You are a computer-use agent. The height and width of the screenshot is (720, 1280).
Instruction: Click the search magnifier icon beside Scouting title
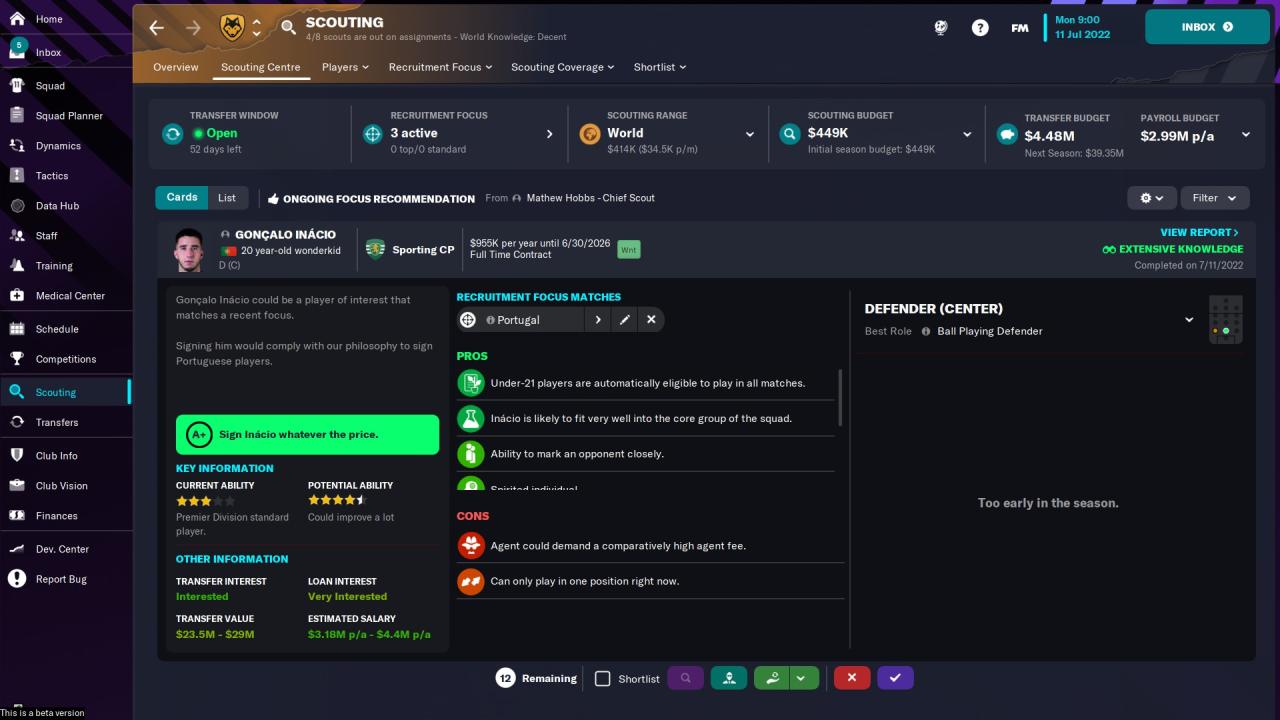coord(288,27)
